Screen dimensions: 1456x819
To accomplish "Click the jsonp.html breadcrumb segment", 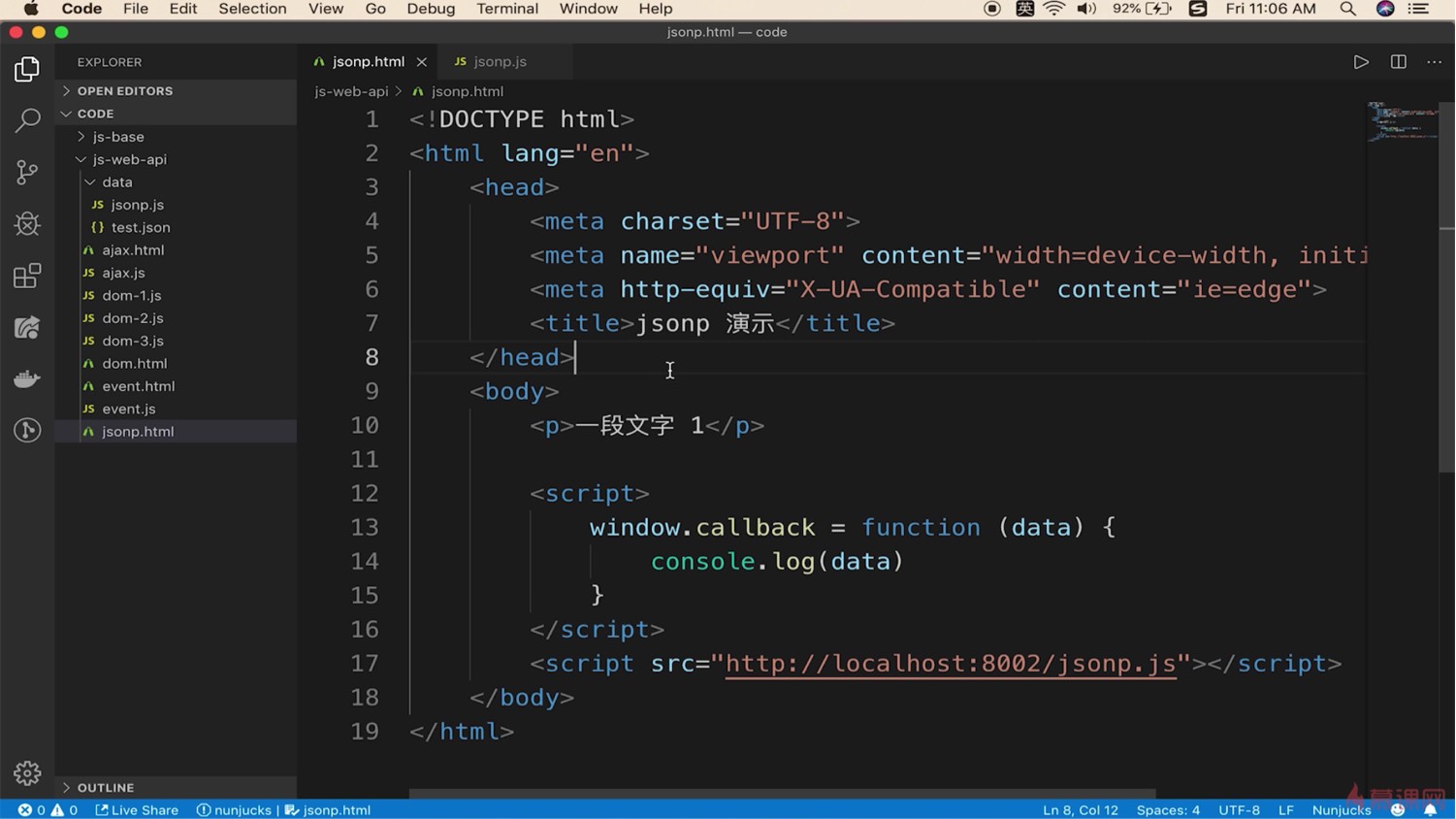I will pyautogui.click(x=467, y=91).
